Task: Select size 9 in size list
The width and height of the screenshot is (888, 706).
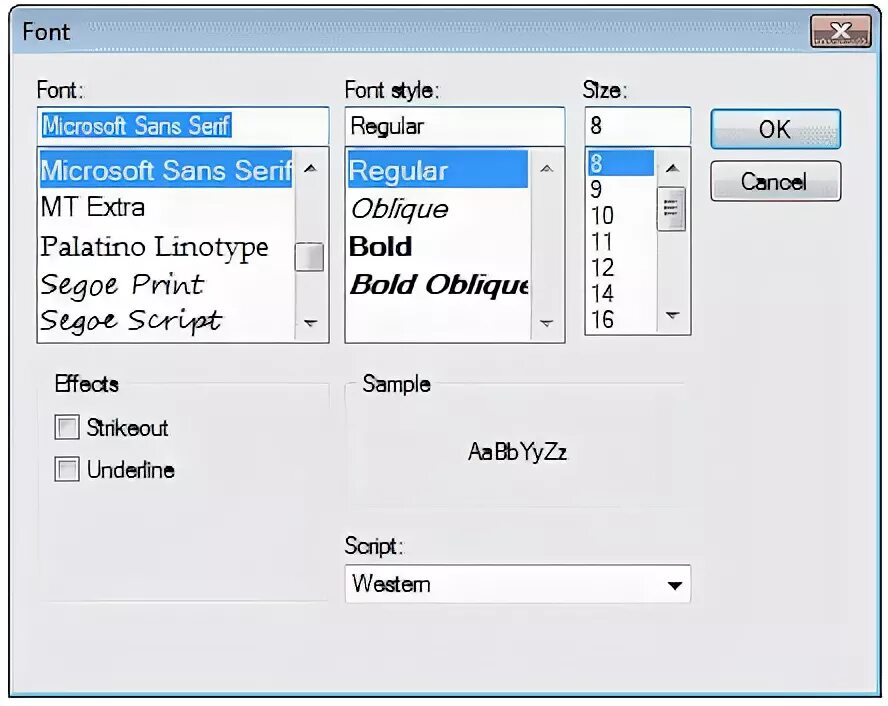Action: pyautogui.click(x=621, y=189)
